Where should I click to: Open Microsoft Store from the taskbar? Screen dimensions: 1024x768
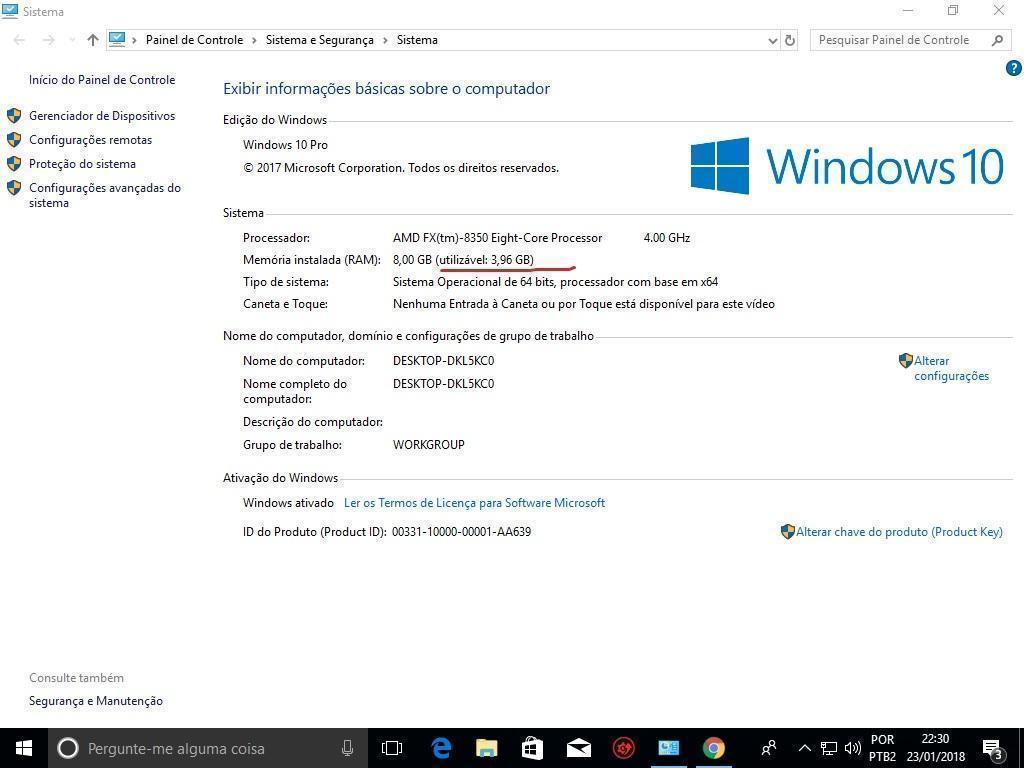532,748
